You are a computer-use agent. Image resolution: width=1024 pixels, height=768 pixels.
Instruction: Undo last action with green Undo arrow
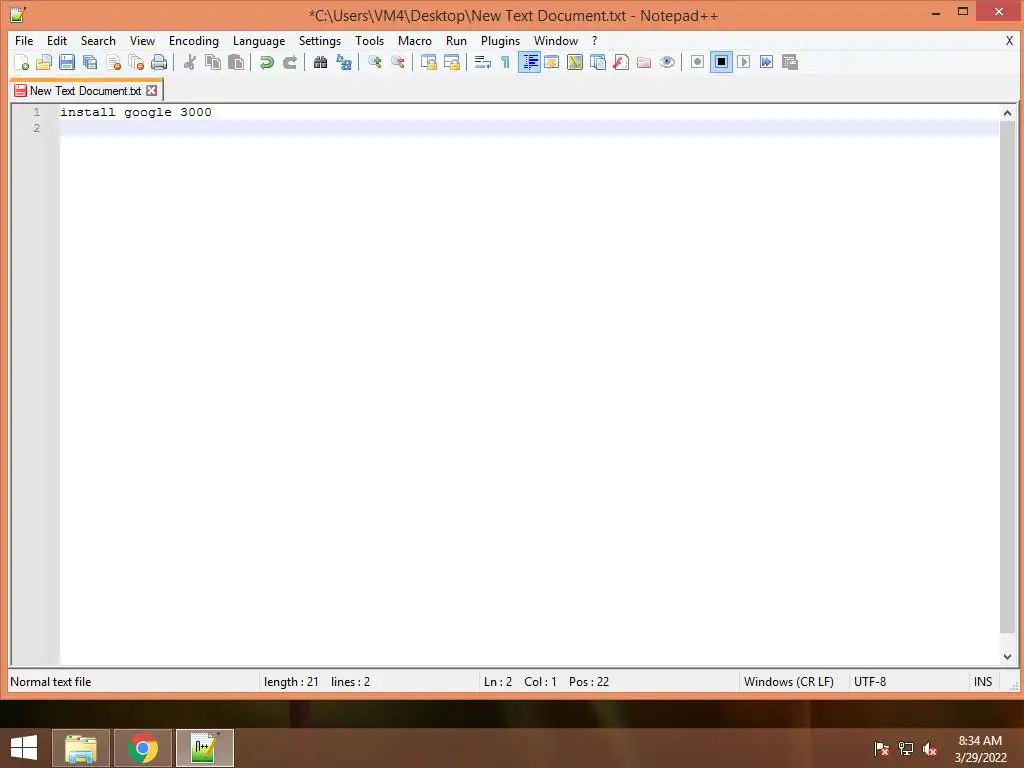pyautogui.click(x=266, y=62)
